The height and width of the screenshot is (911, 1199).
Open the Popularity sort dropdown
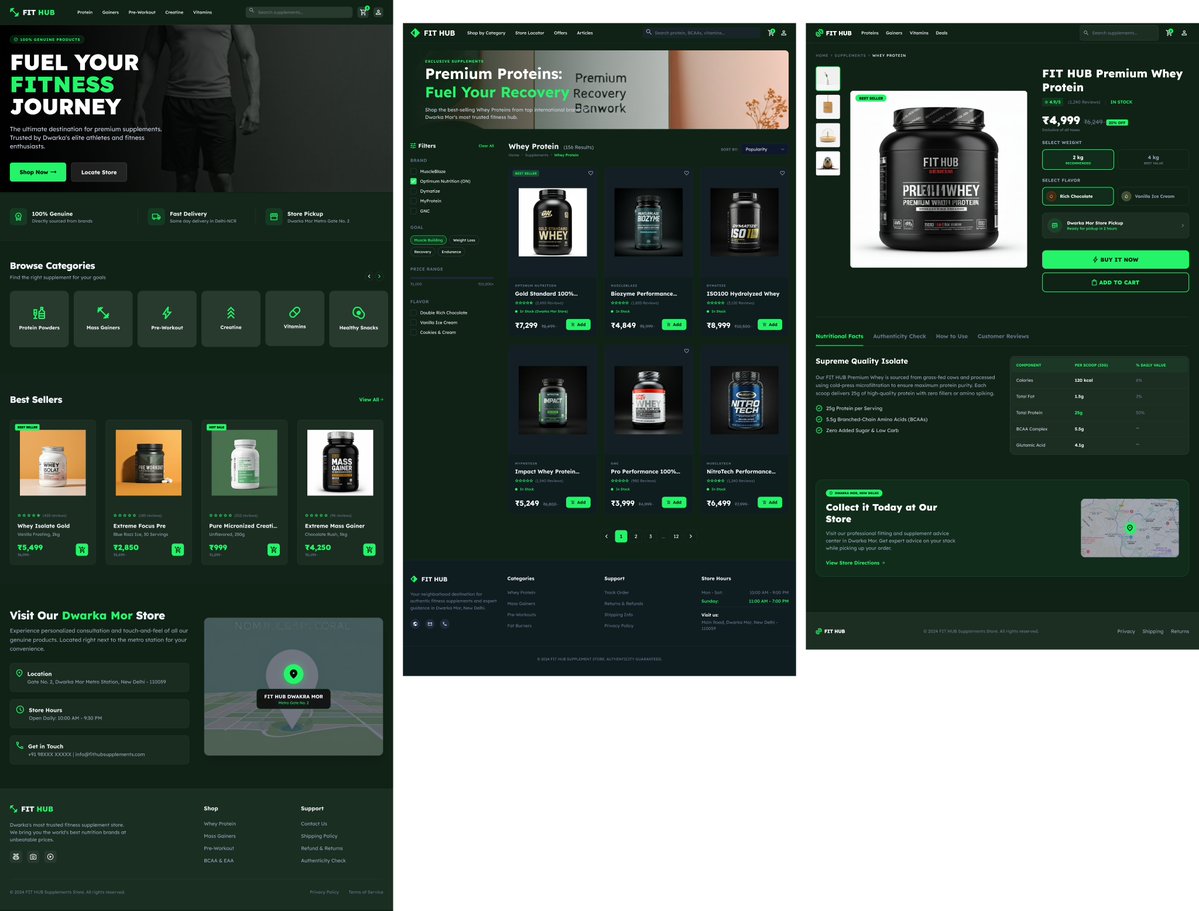764,149
